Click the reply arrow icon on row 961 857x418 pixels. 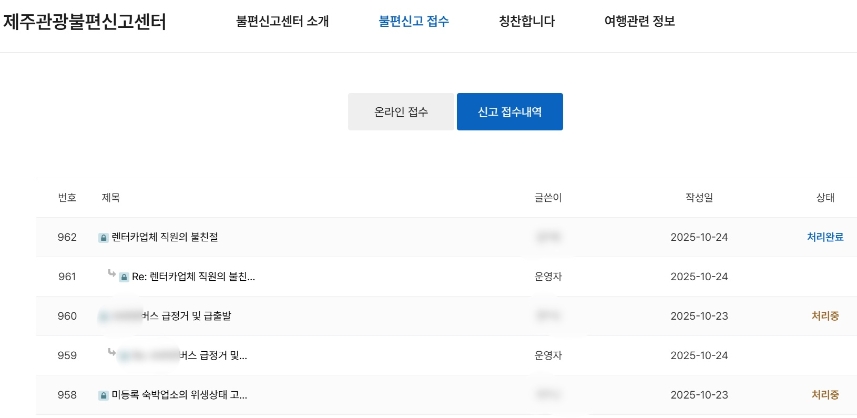(111, 274)
